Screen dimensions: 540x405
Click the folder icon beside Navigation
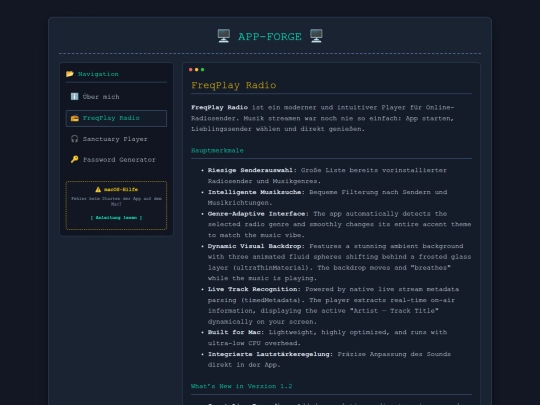[x=70, y=74]
